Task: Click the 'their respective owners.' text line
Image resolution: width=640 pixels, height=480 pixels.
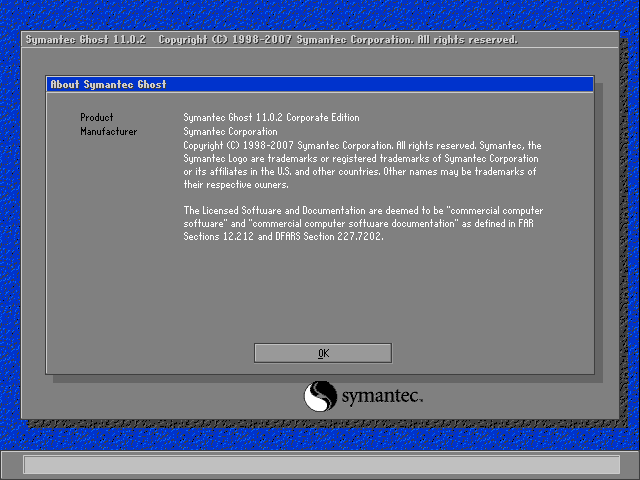Action: tap(236, 184)
